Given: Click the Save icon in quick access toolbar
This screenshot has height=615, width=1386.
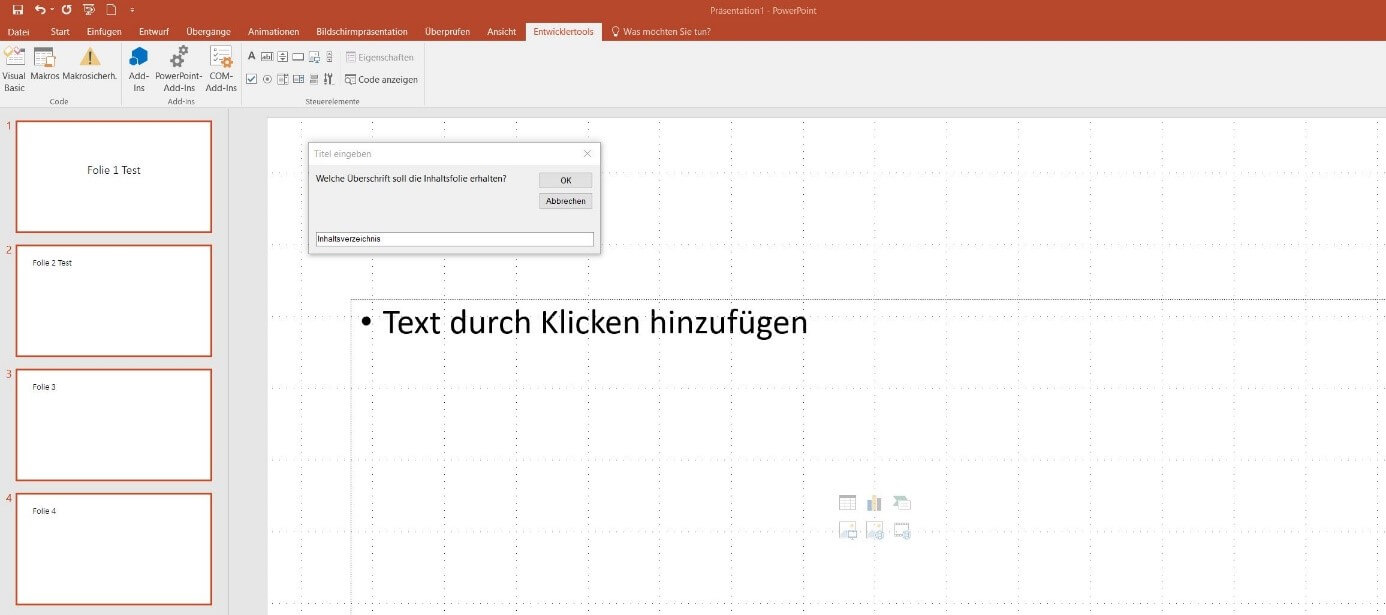Looking at the screenshot, I should 17,9.
